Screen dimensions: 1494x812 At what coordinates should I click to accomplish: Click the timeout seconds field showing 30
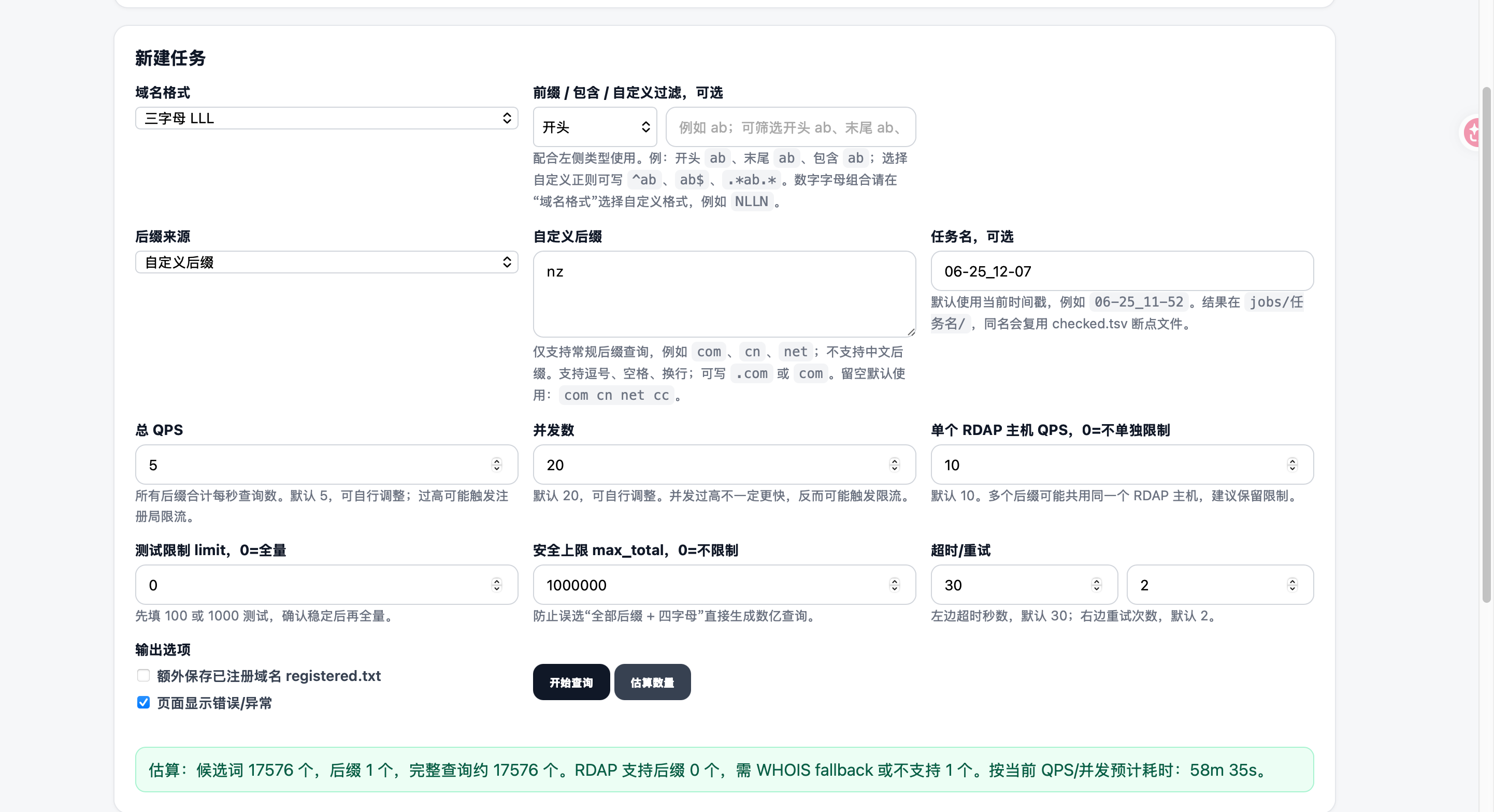1024,585
